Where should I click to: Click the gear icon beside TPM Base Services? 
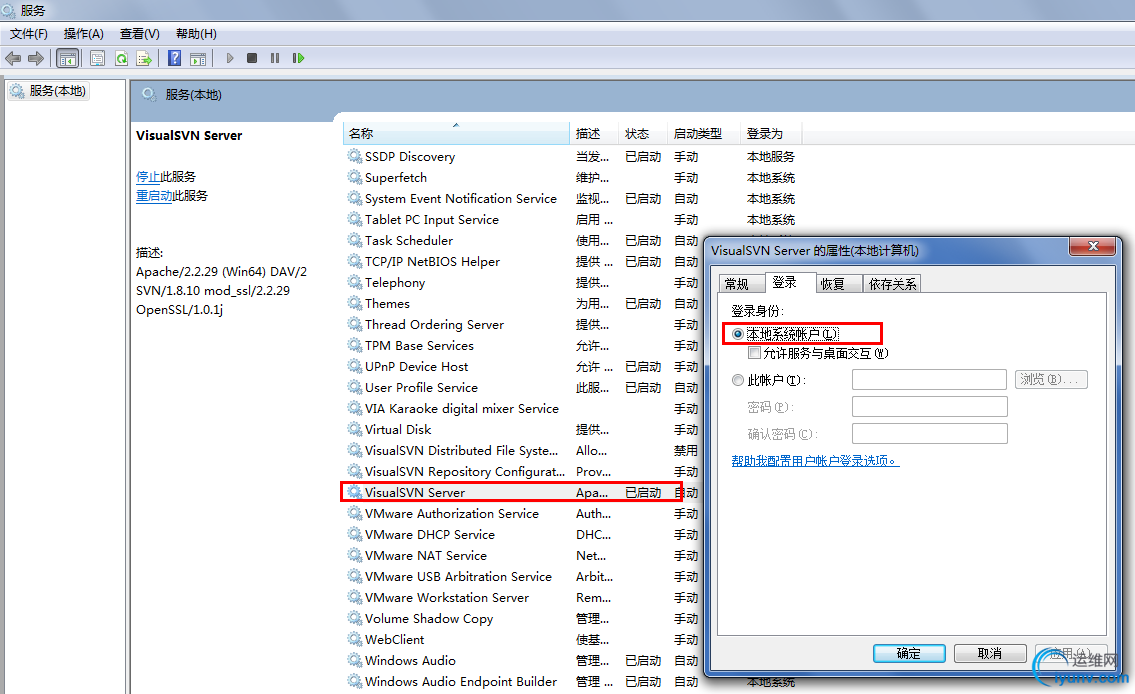pos(355,345)
